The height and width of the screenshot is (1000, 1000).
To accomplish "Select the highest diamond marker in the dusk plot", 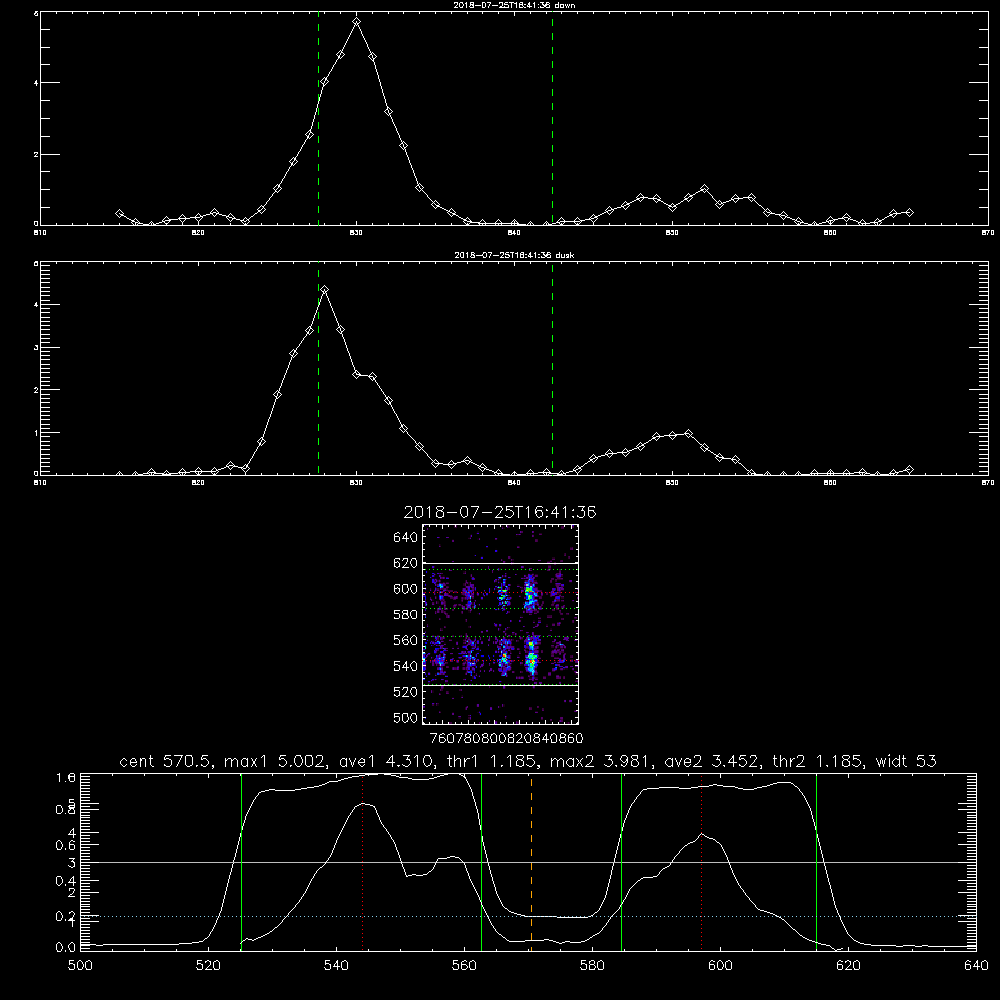I will pyautogui.click(x=325, y=290).
